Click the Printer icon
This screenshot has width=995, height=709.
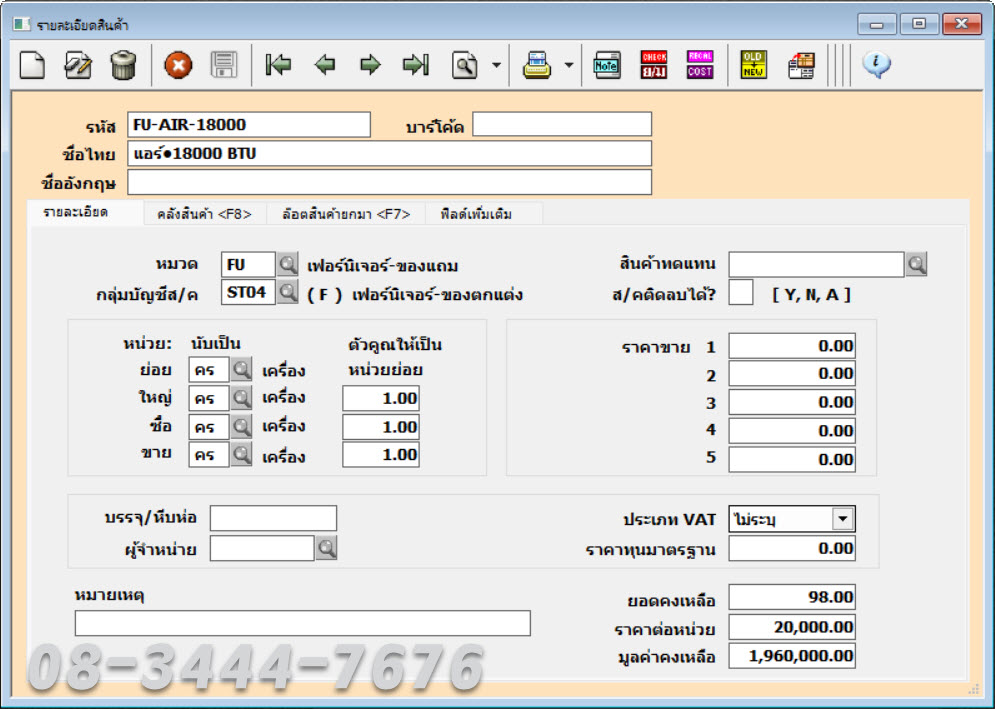pyautogui.click(x=537, y=65)
